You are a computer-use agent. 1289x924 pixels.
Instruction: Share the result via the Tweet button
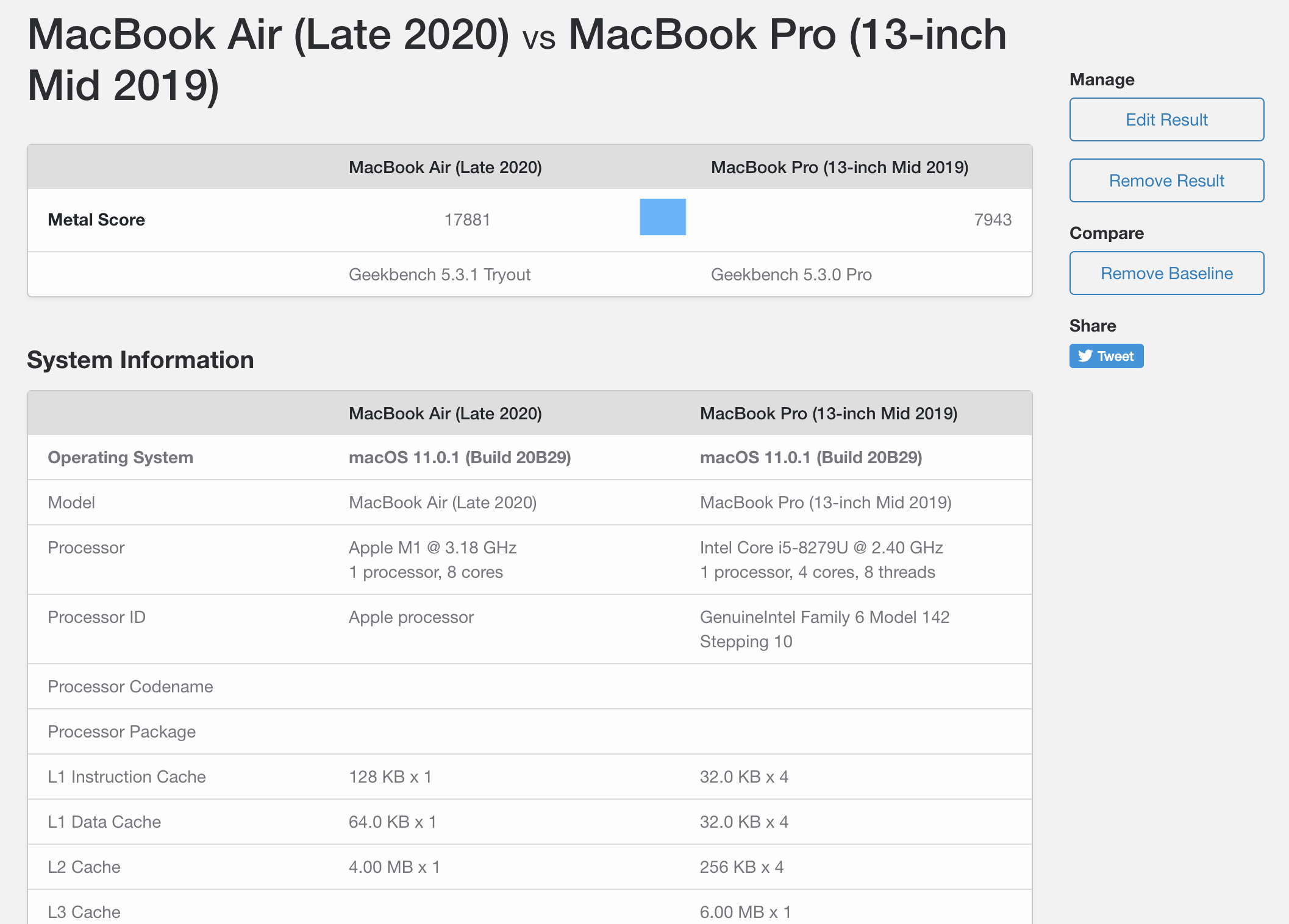(1106, 356)
